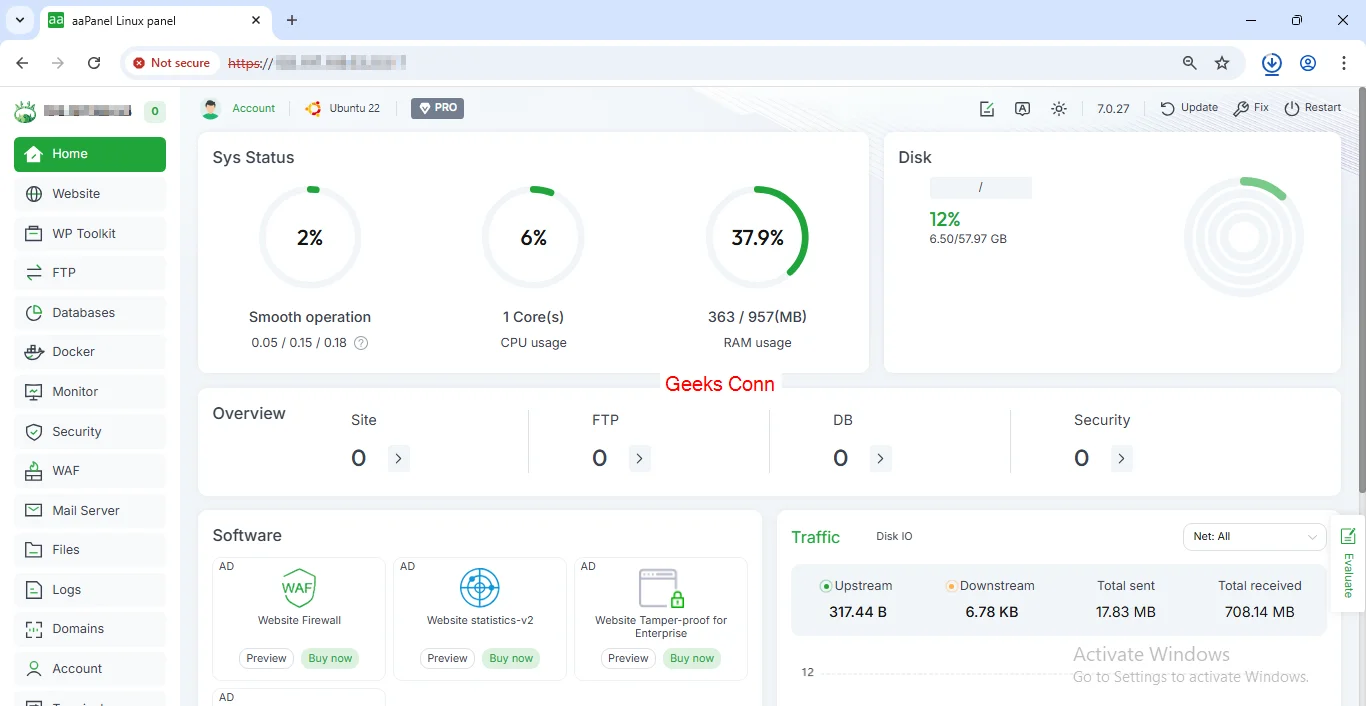Toggle the Downstream line in the Traffic legend
Screen dimensions: 1366x706
[x=990, y=585]
